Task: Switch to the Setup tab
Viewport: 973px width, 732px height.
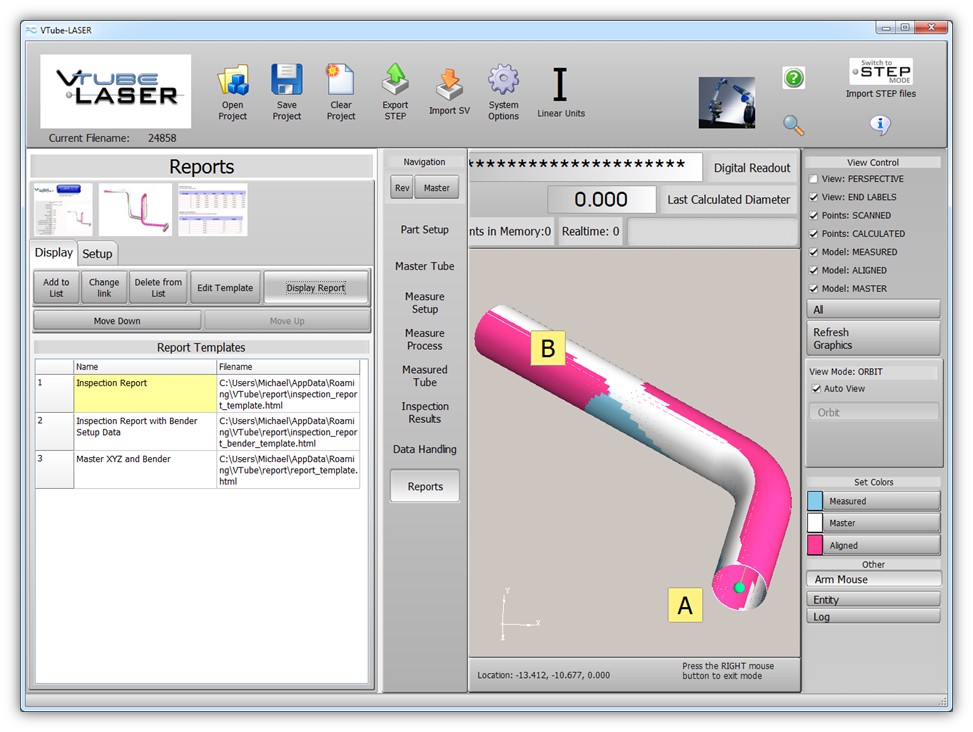Action: (x=97, y=254)
